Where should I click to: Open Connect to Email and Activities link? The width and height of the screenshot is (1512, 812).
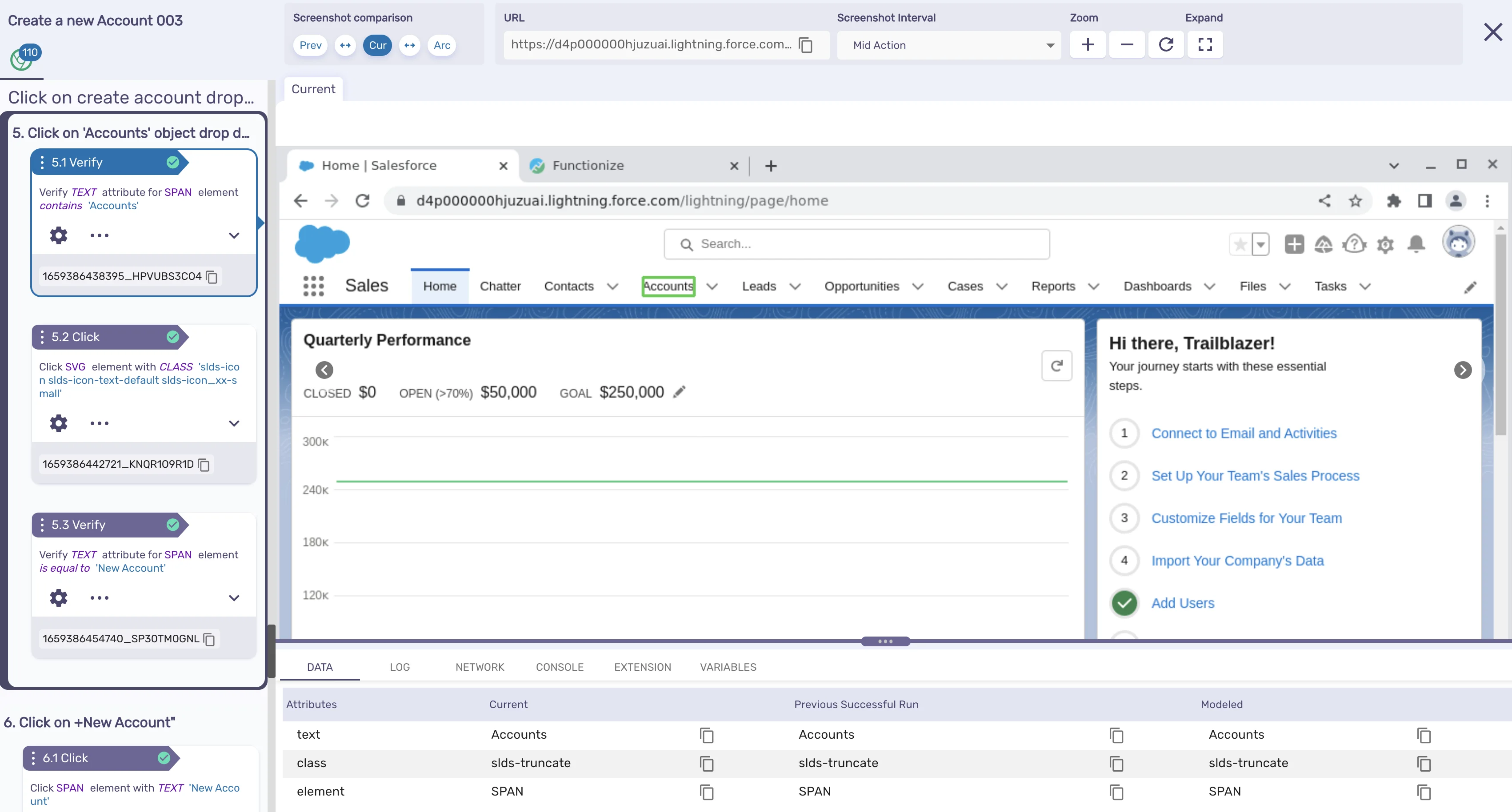pos(1244,433)
